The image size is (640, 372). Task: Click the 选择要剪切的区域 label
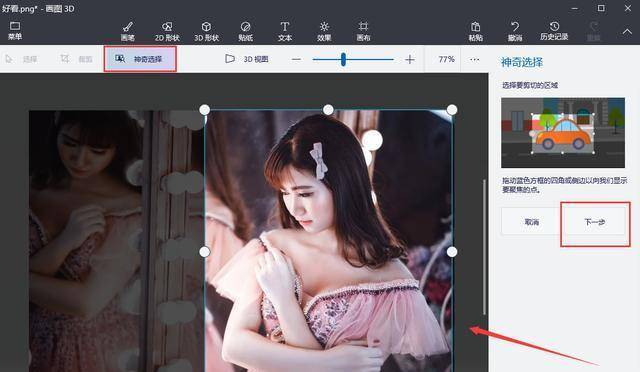[x=530, y=85]
